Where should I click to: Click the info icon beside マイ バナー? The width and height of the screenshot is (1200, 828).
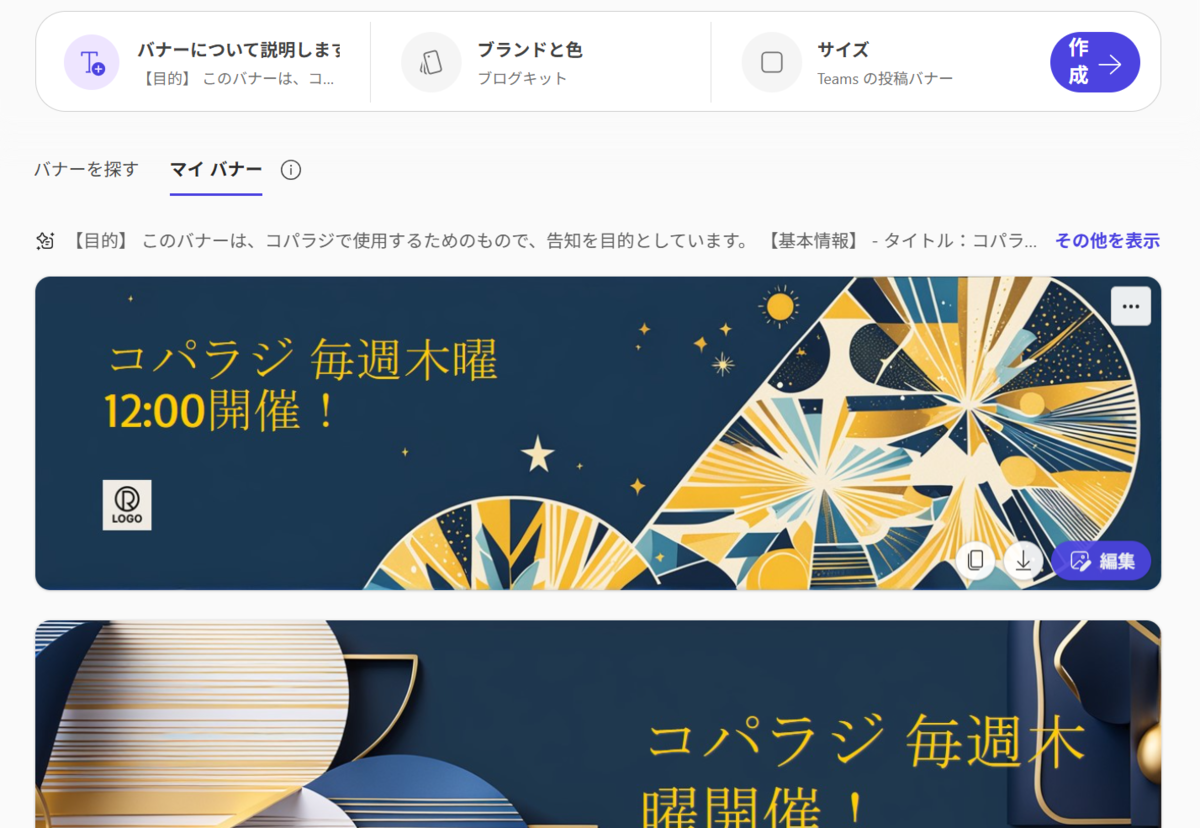[x=291, y=170]
